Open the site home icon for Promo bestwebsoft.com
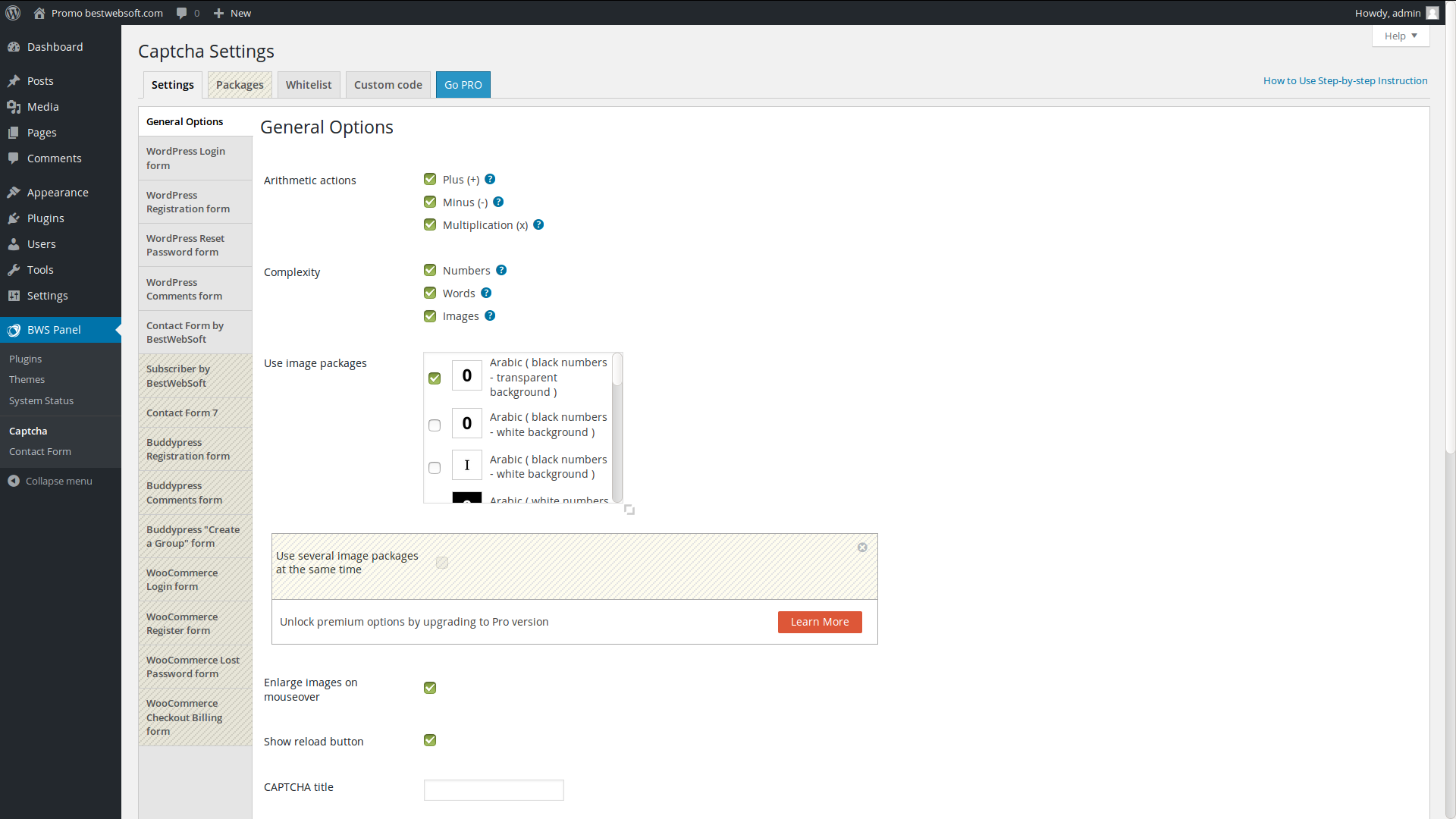This screenshot has height=819, width=1456. click(39, 13)
